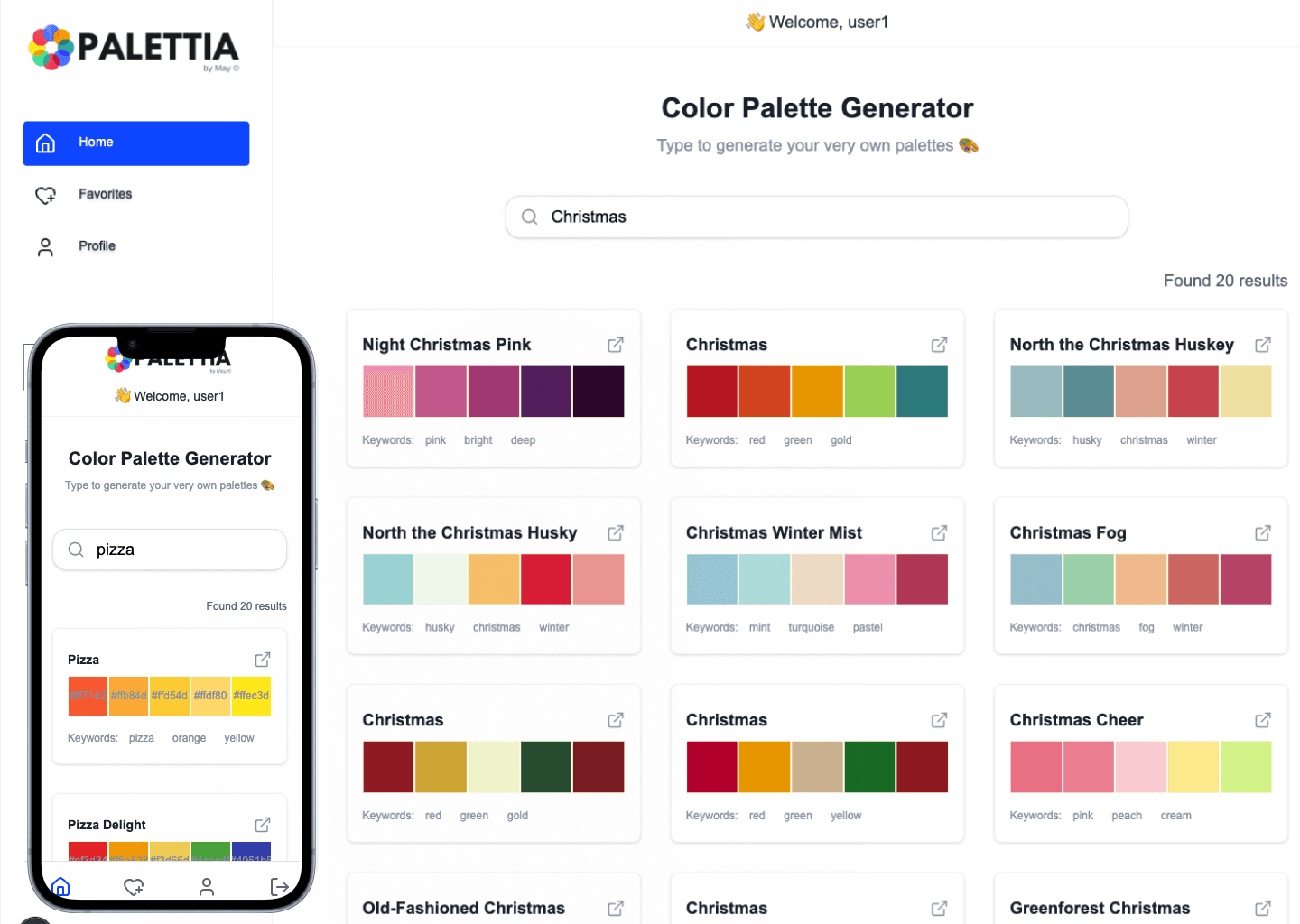Screen dimensions: 1300x924
Task: Click the magnifier icon in the Christmas search bar
Action: coord(530,217)
